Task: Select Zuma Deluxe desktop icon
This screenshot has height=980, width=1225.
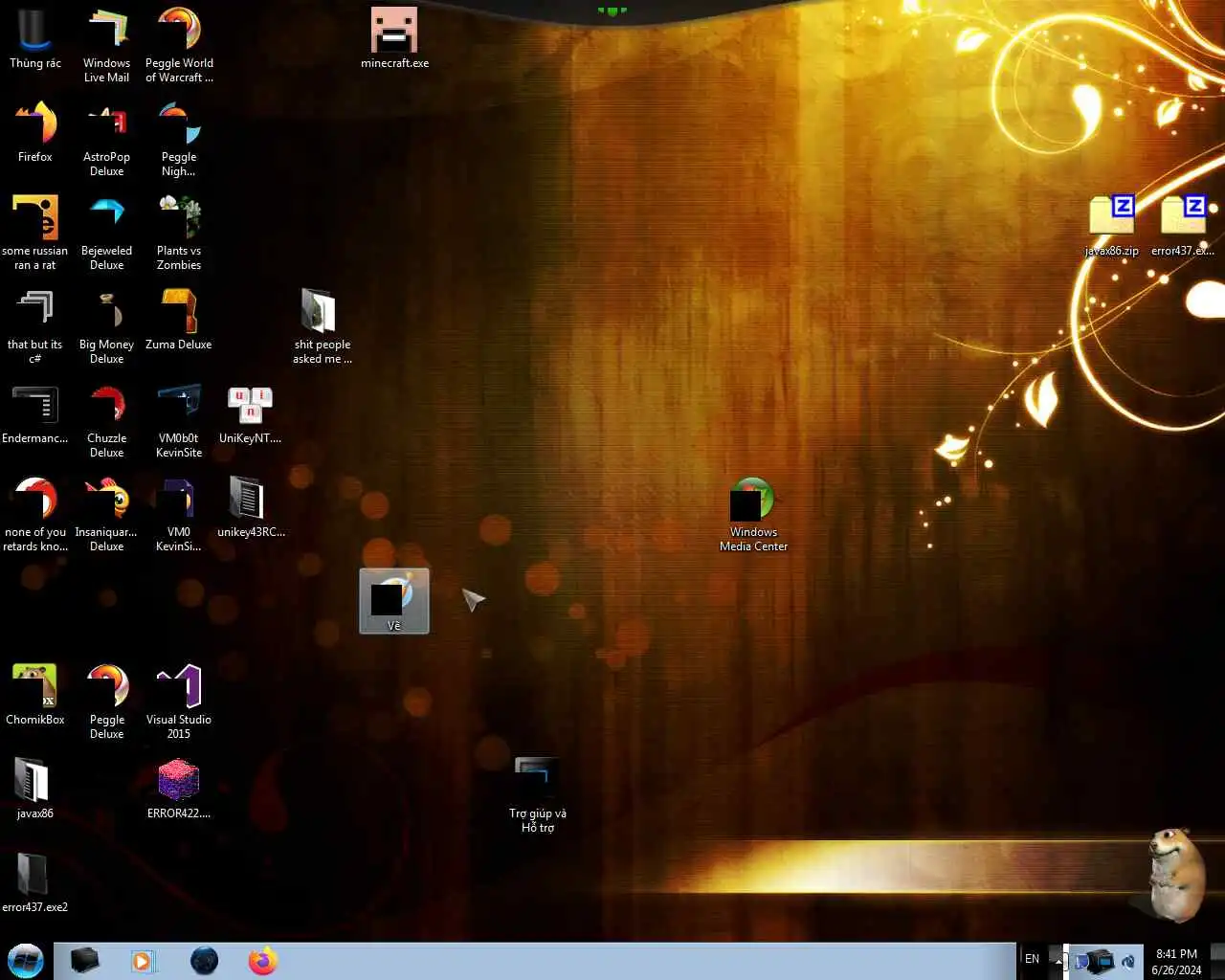Action: [179, 320]
